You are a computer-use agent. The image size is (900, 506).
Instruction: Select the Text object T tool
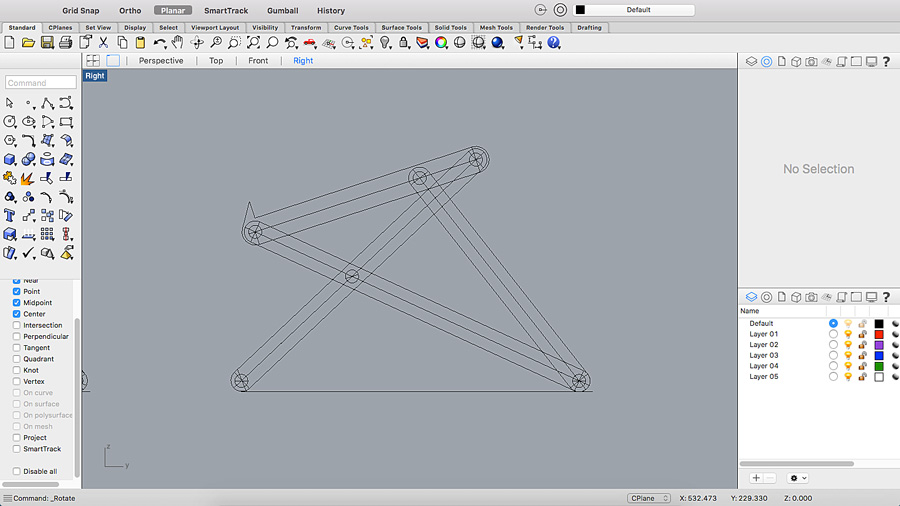[10, 216]
